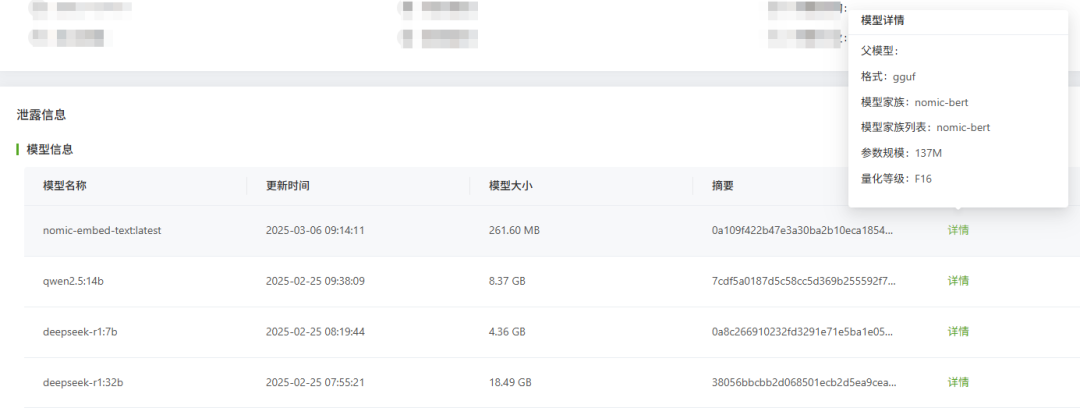
Task: Click digest starting with 7cdf5a0187d5c58
Action: 804,281
